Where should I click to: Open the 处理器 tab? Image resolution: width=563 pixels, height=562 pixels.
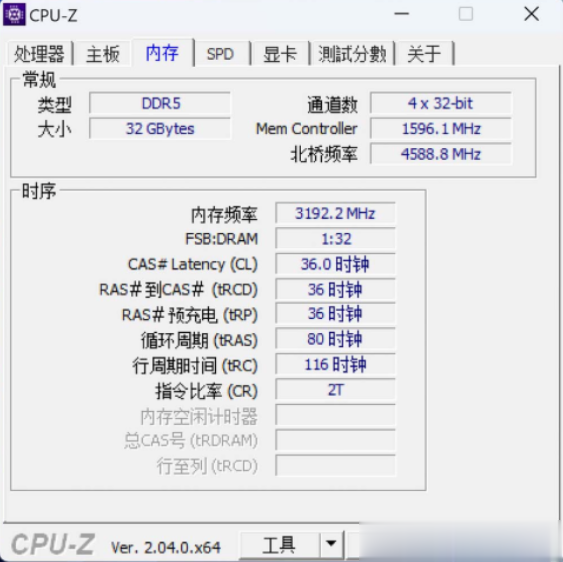pyautogui.click(x=39, y=54)
